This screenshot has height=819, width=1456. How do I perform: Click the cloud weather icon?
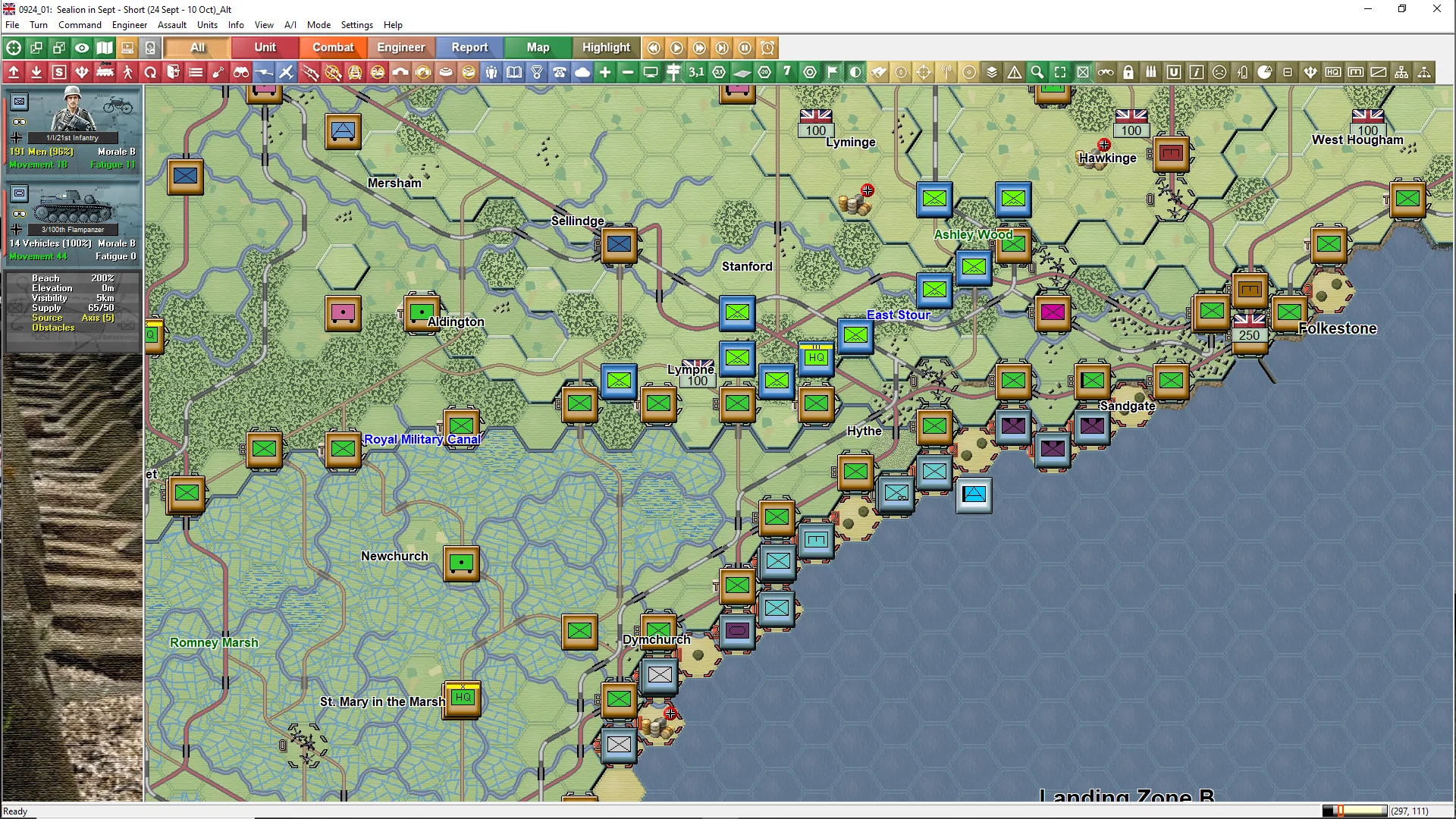click(x=582, y=73)
